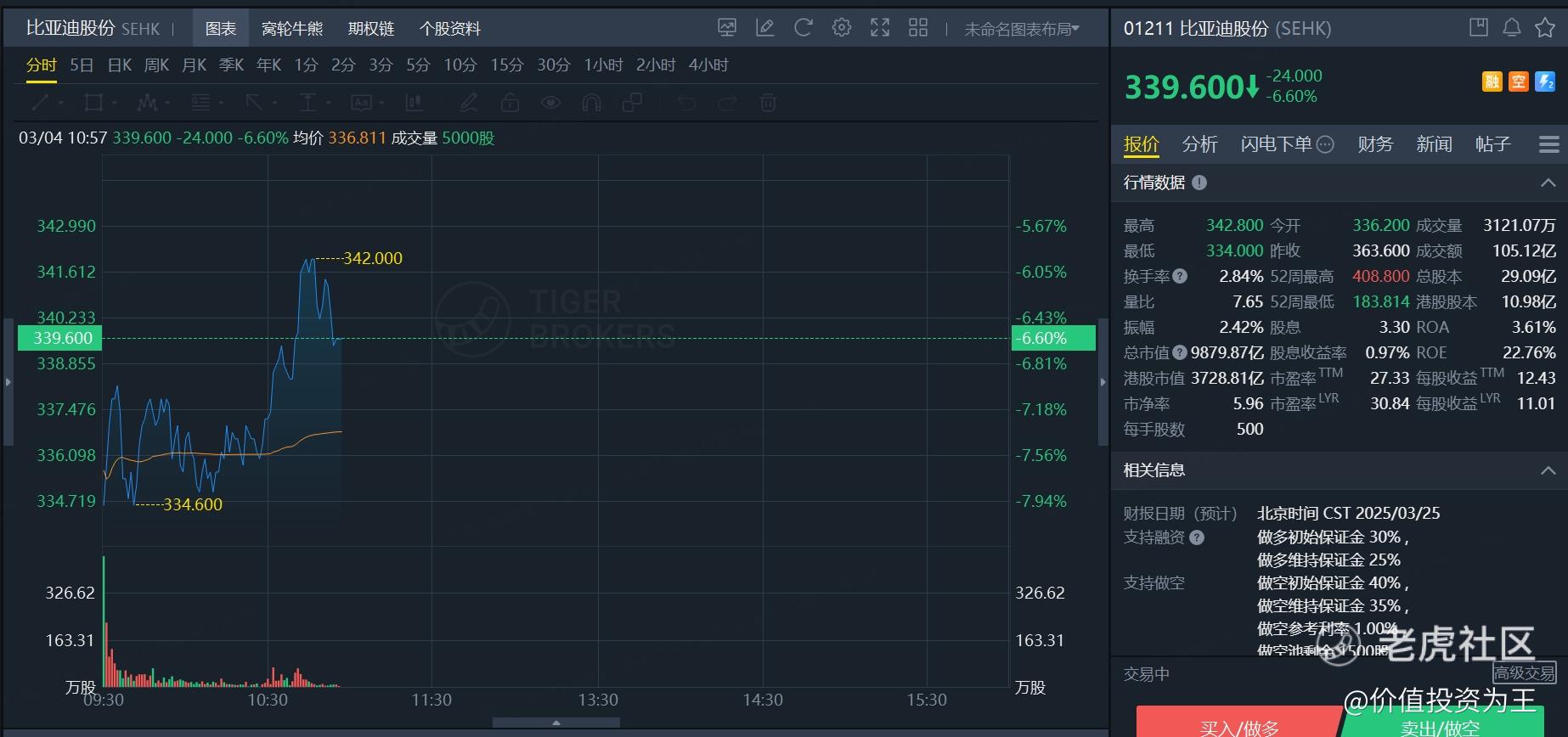Open the 新闻 tab
1568x737 pixels.
(1434, 144)
